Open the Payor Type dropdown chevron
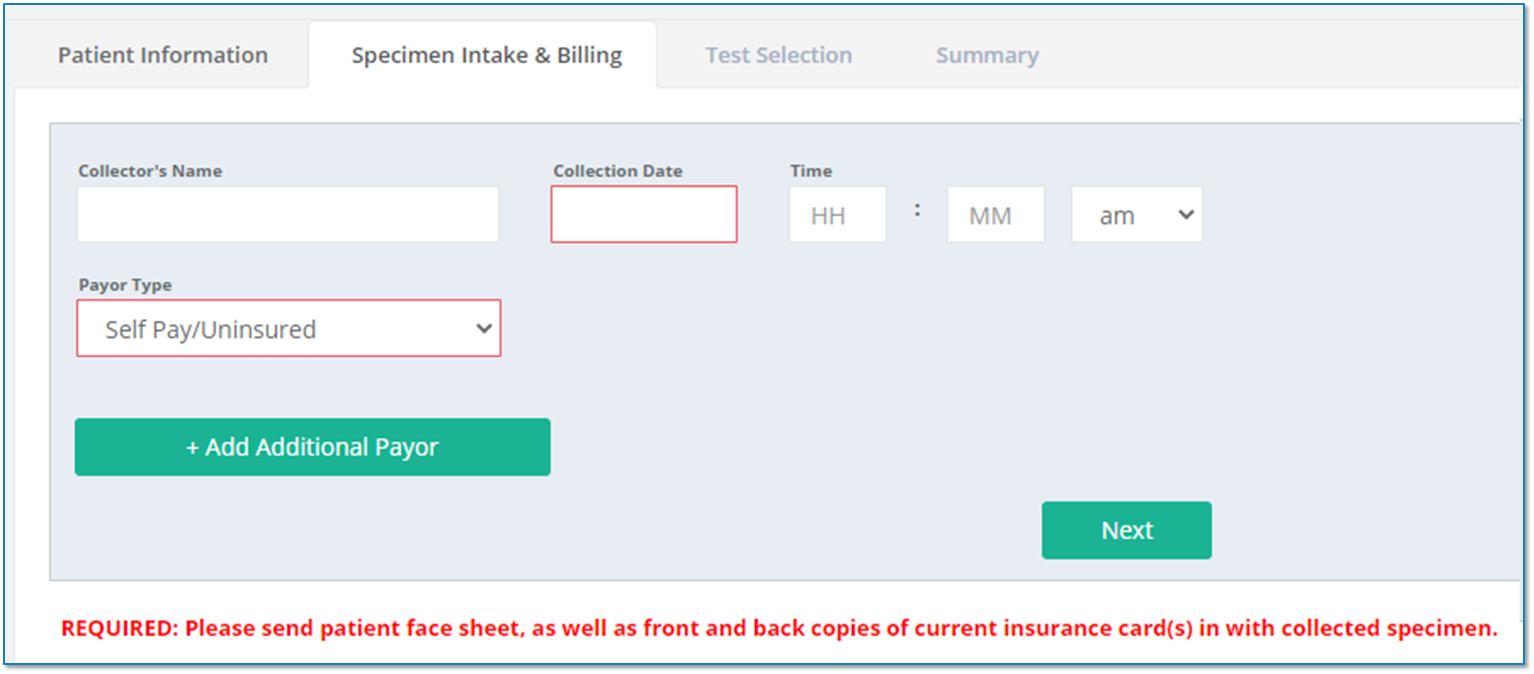This screenshot has height=674, width=1534. pyautogui.click(x=485, y=328)
